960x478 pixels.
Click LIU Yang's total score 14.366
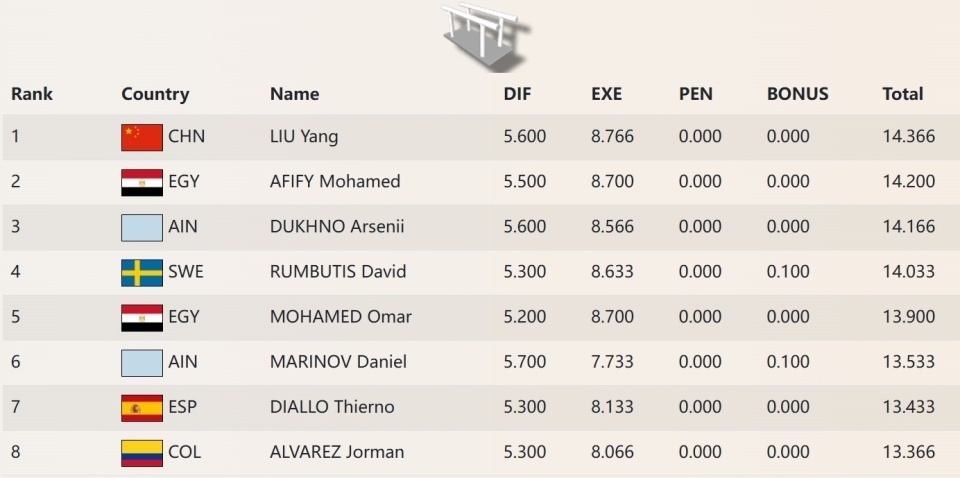point(908,137)
